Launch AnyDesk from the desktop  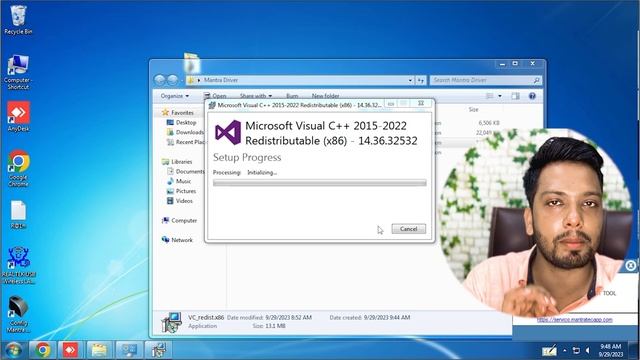pos(18,117)
